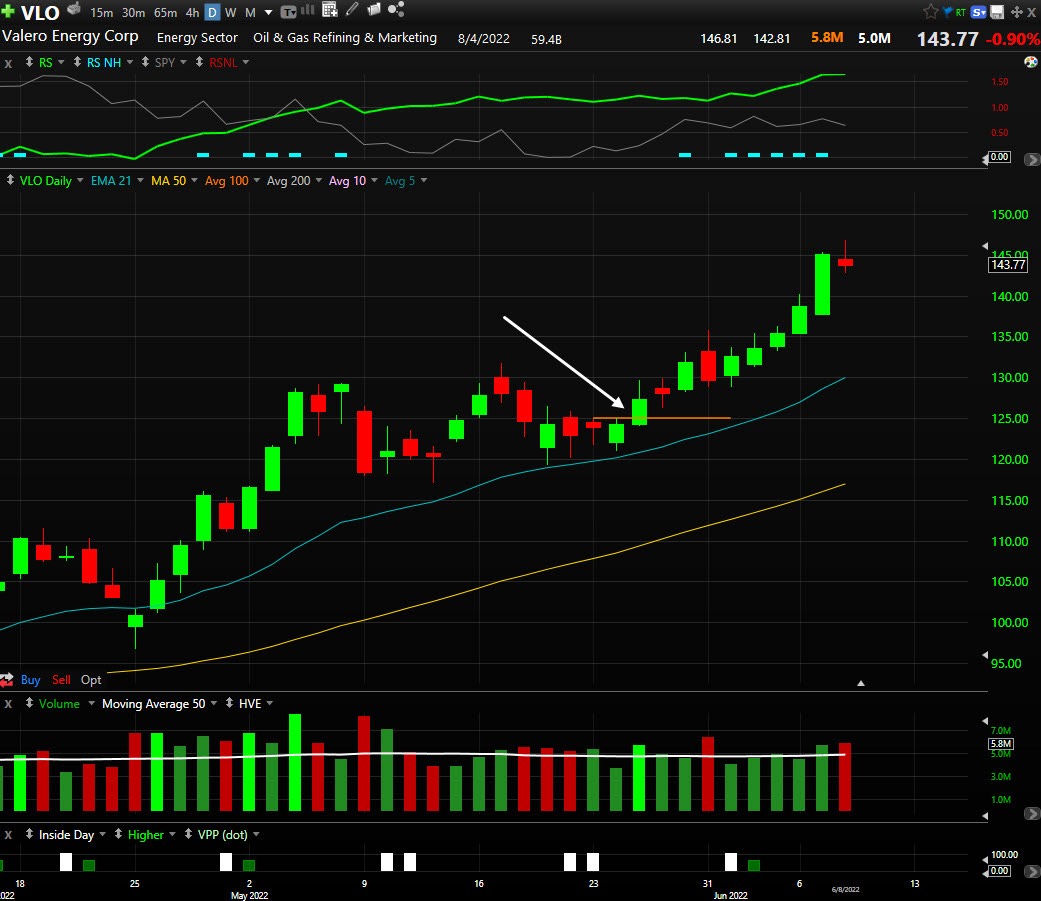The width and height of the screenshot is (1041, 901).
Task: Select the D daily timeframe
Action: coord(212,13)
